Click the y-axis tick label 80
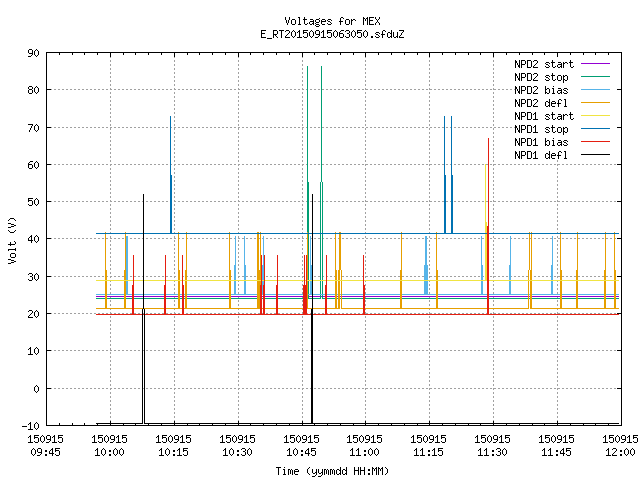The image size is (640, 480). [x=33, y=90]
